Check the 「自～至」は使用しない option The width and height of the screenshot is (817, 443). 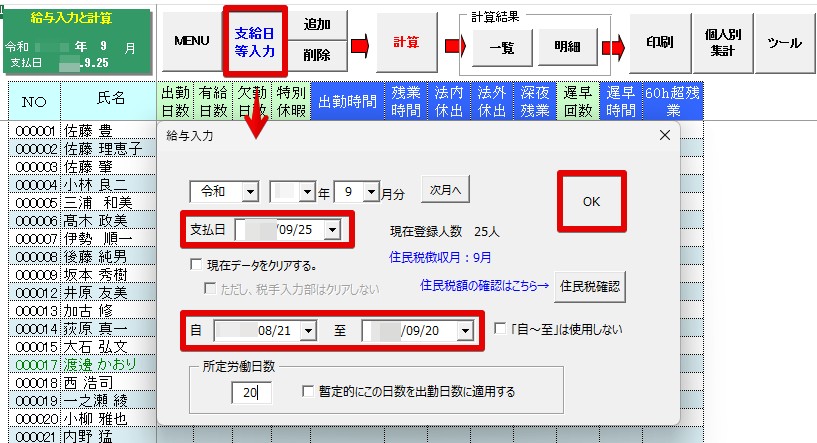503,328
